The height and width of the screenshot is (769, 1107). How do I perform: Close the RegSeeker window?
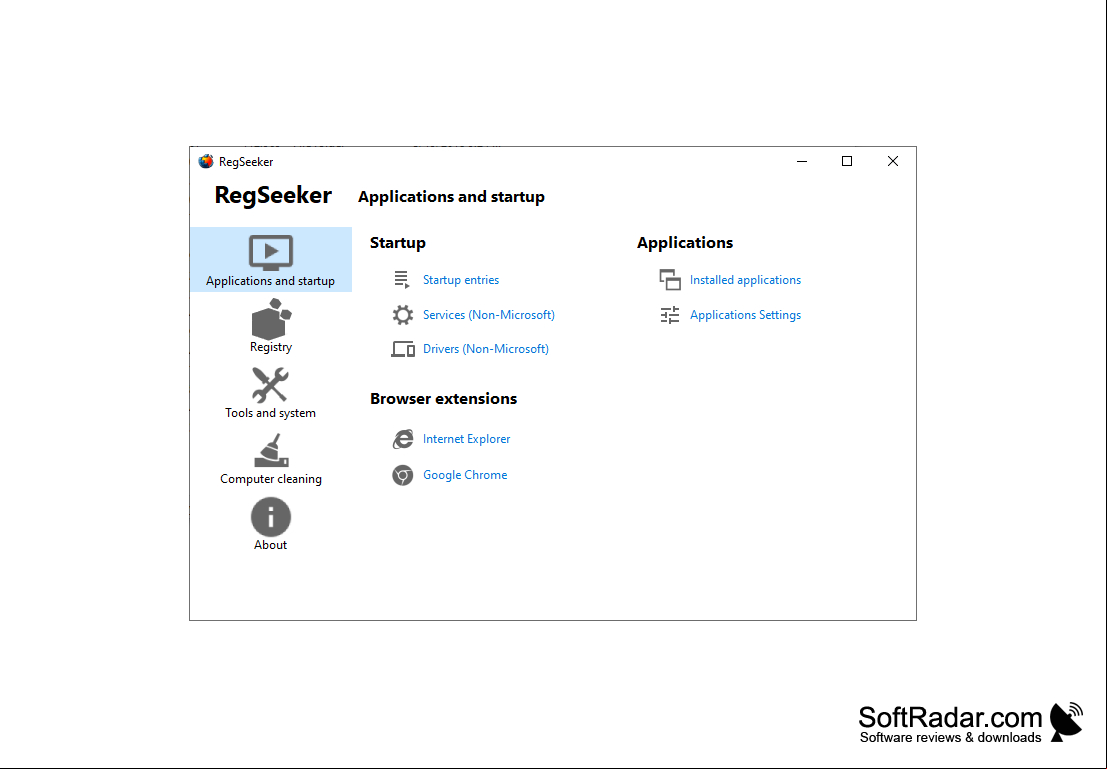coord(892,162)
